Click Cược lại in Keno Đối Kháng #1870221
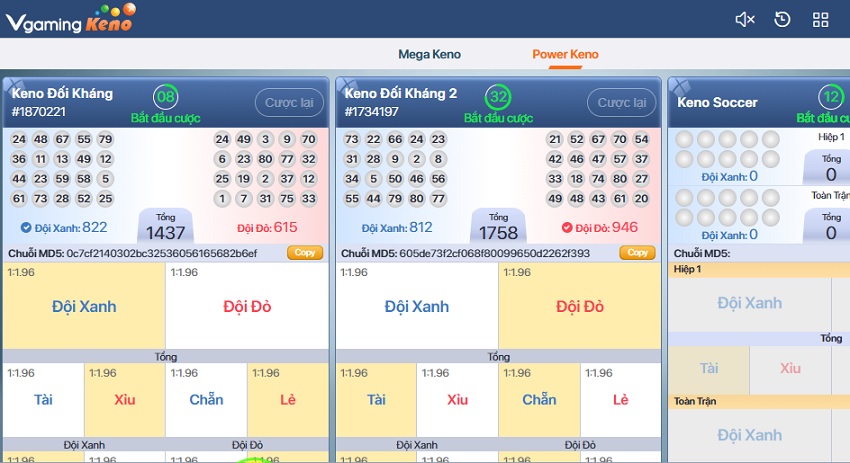Viewport: 850px width, 463px height. pyautogui.click(x=289, y=102)
